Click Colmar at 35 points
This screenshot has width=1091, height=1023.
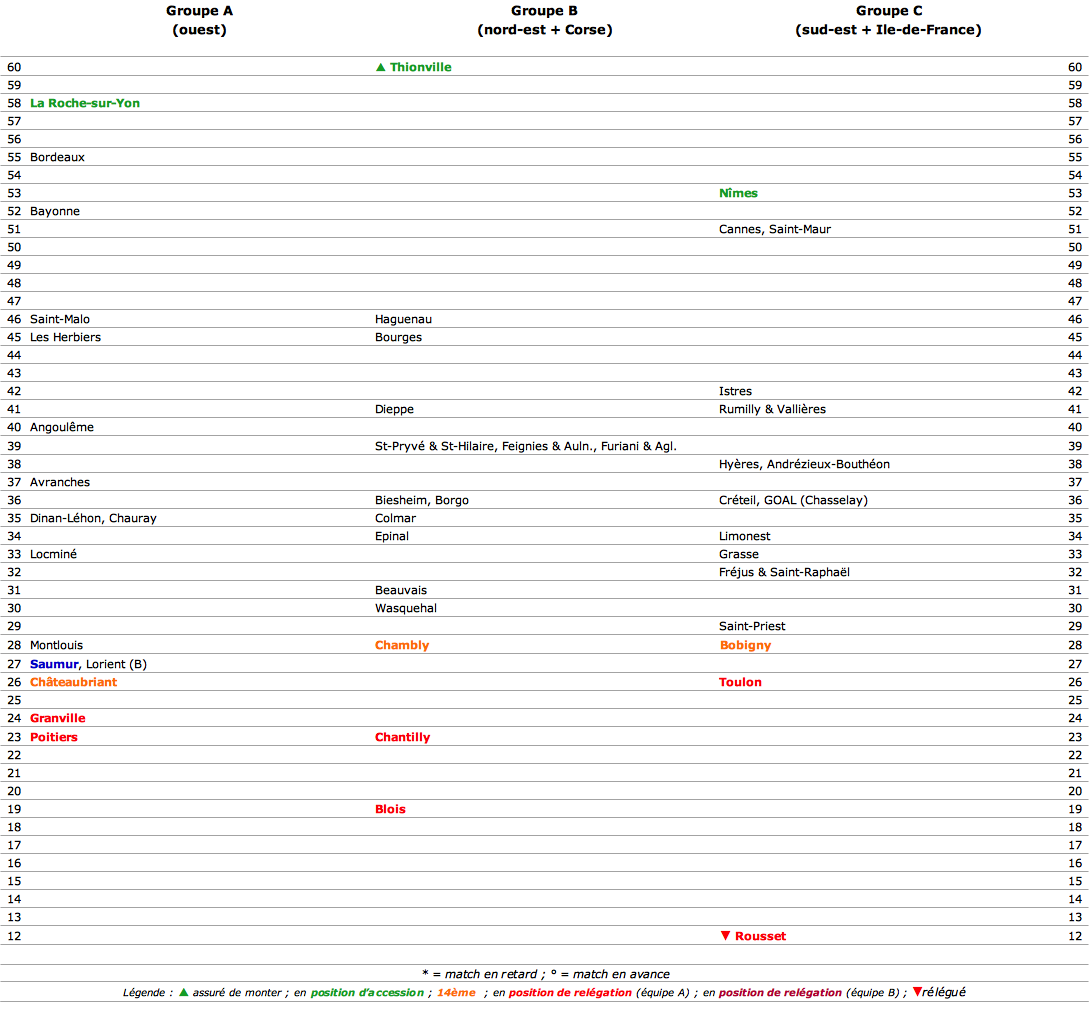coord(395,518)
